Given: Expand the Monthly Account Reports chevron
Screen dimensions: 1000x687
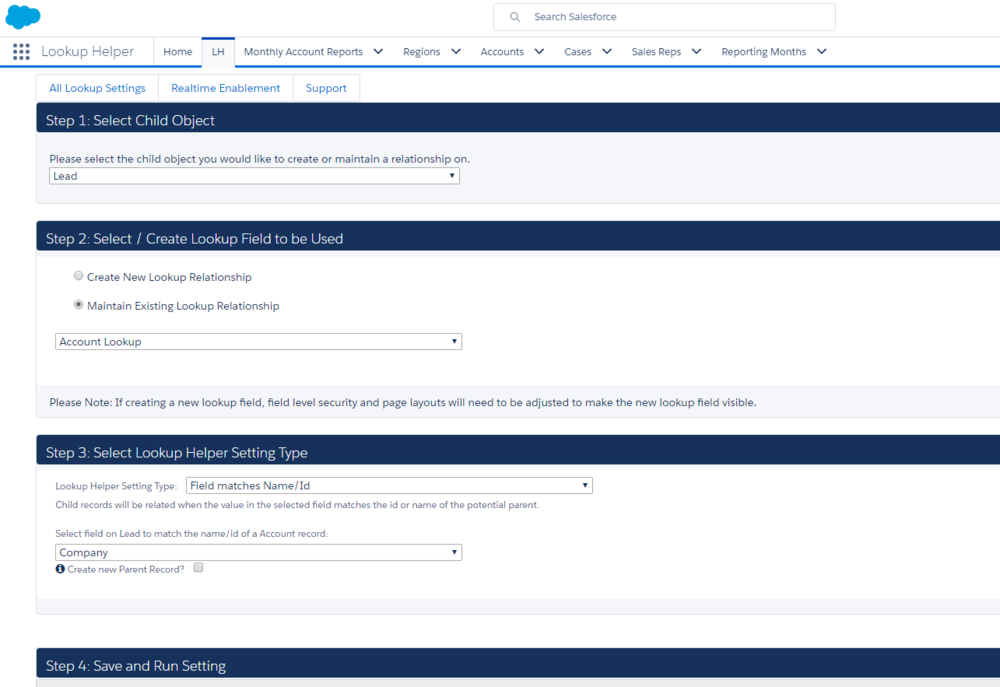Looking at the screenshot, I should [378, 52].
